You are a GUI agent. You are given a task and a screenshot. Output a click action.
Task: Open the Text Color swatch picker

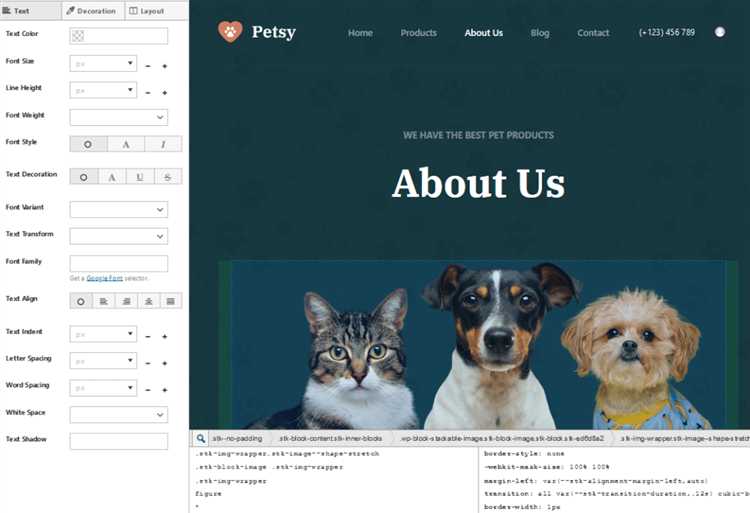pos(78,36)
